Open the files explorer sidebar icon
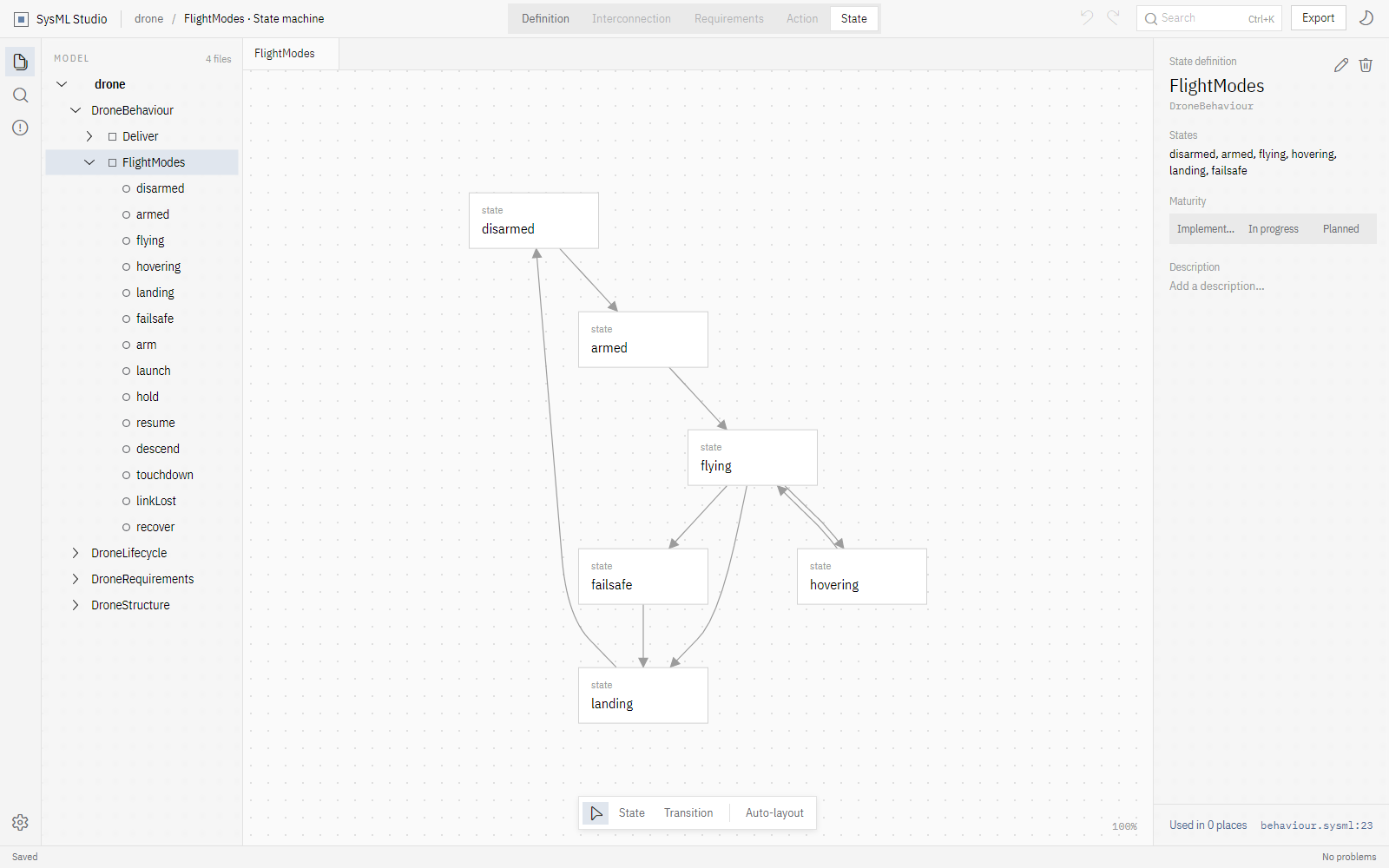This screenshot has height=868, width=1389. [x=20, y=62]
